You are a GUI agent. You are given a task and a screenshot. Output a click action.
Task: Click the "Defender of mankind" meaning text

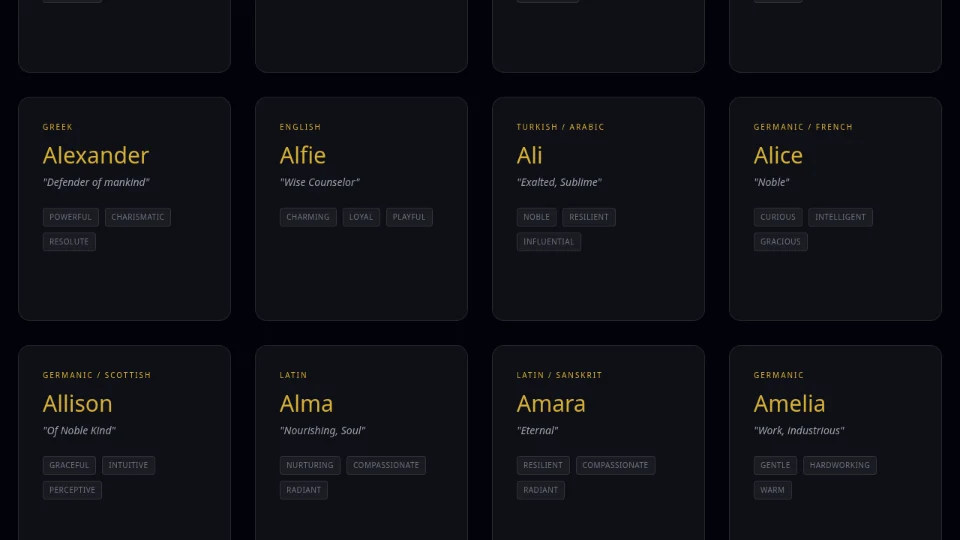tap(96, 183)
